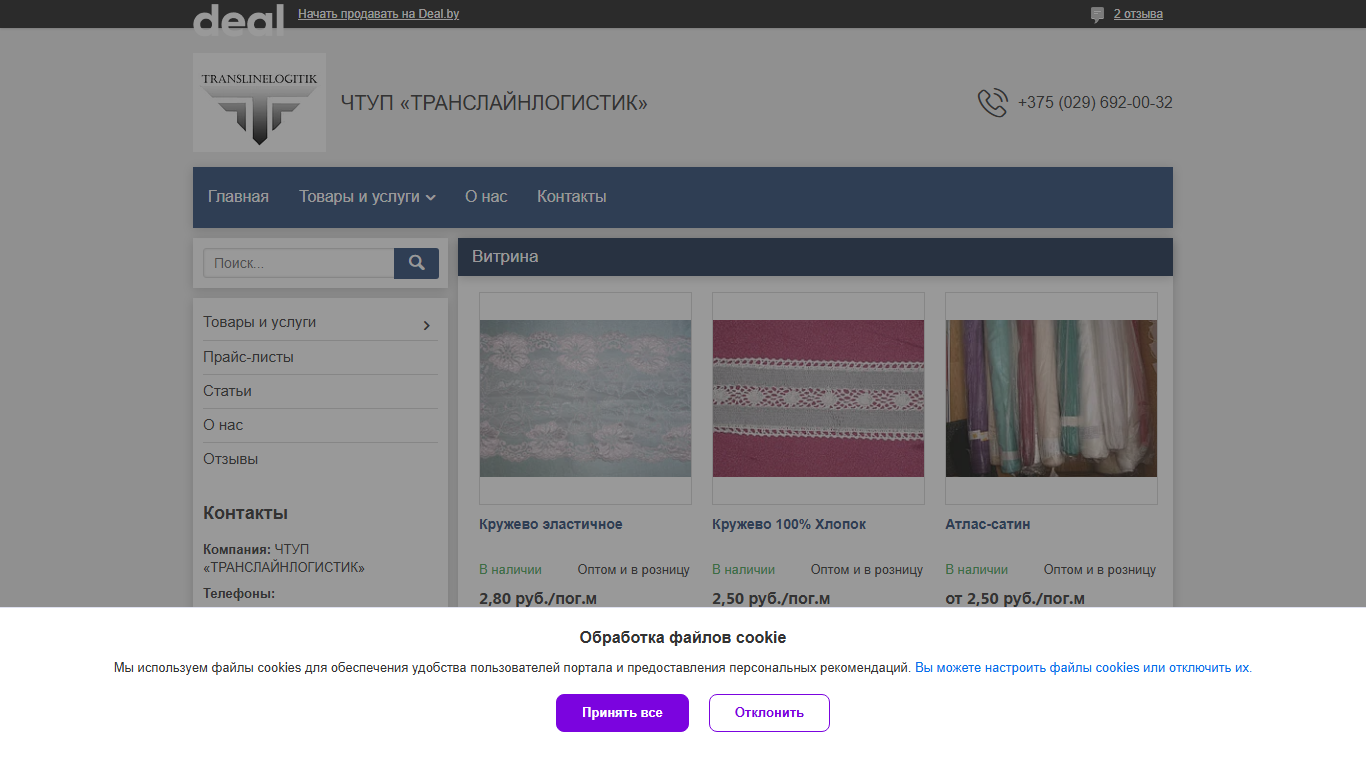Open the cotton lace product thumbnail
Image resolution: width=1366 pixels, height=768 pixels.
818,398
